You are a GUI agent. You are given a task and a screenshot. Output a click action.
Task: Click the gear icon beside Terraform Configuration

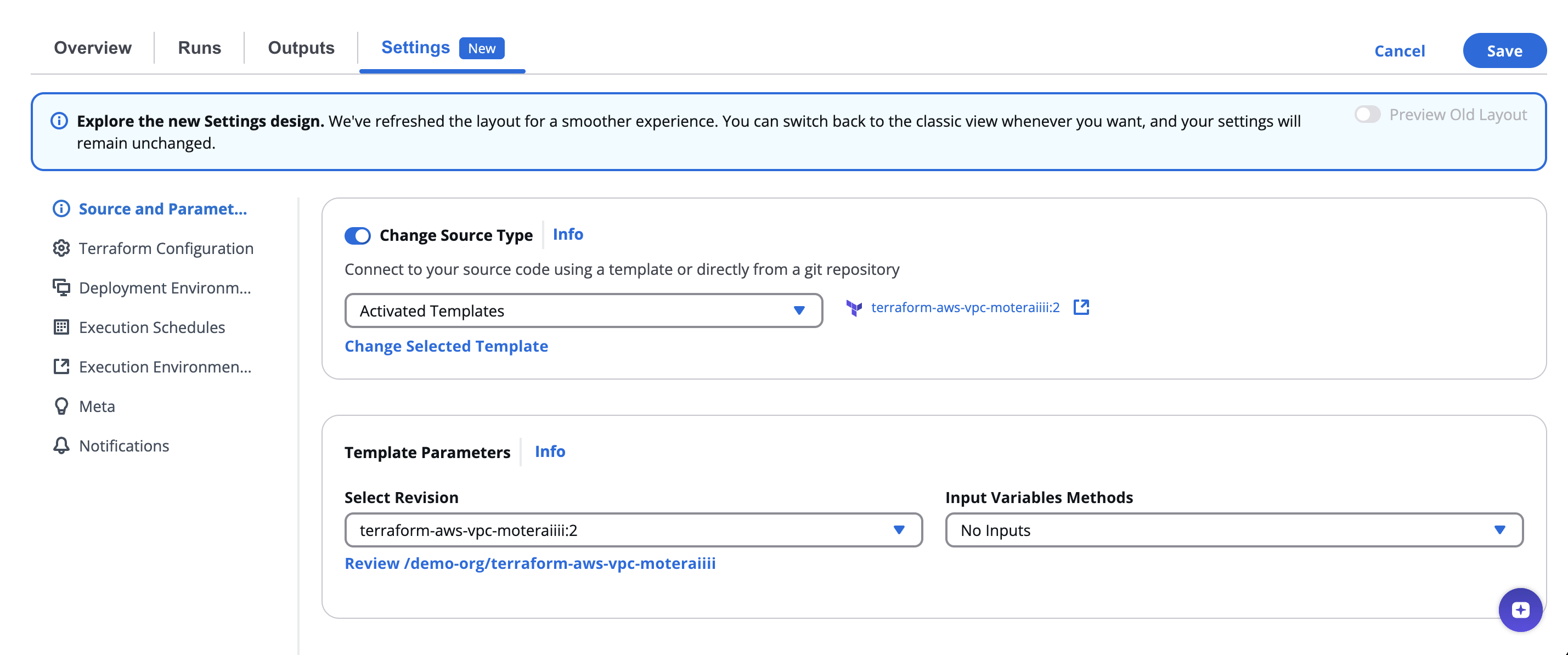[x=61, y=248]
